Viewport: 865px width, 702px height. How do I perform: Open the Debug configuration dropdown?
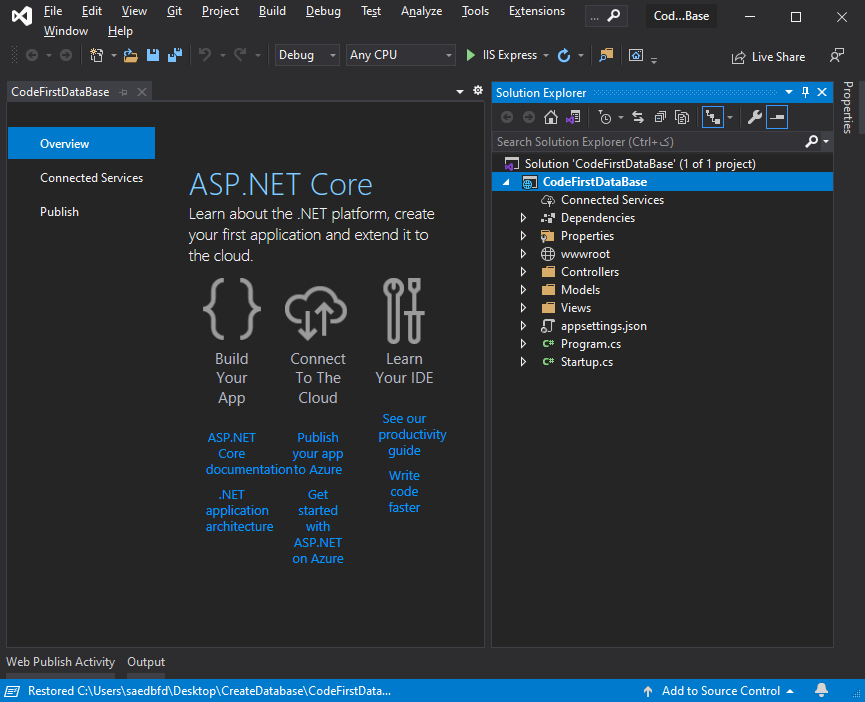307,55
